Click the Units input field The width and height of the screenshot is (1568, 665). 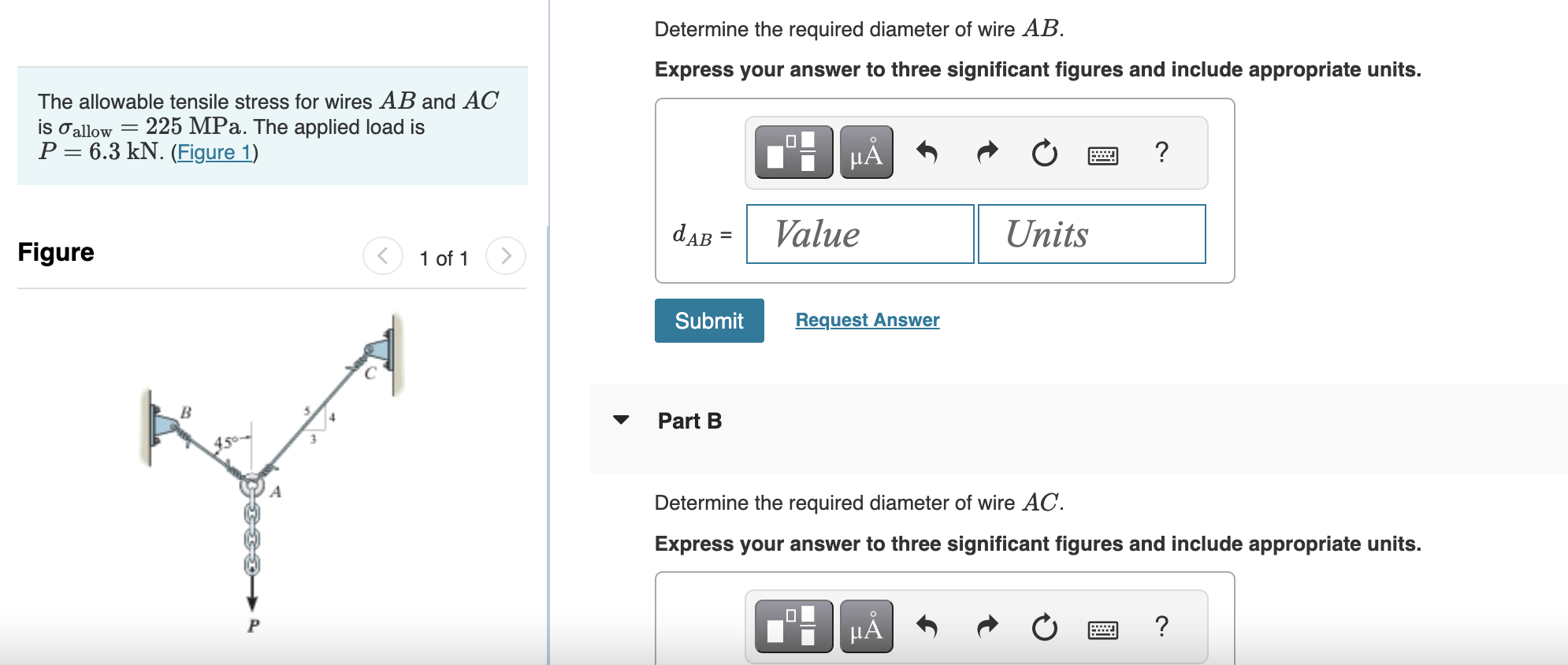point(1091,234)
